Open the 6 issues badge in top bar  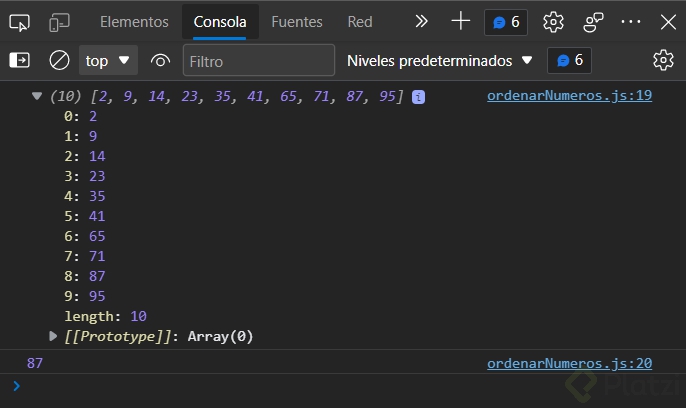tap(506, 22)
